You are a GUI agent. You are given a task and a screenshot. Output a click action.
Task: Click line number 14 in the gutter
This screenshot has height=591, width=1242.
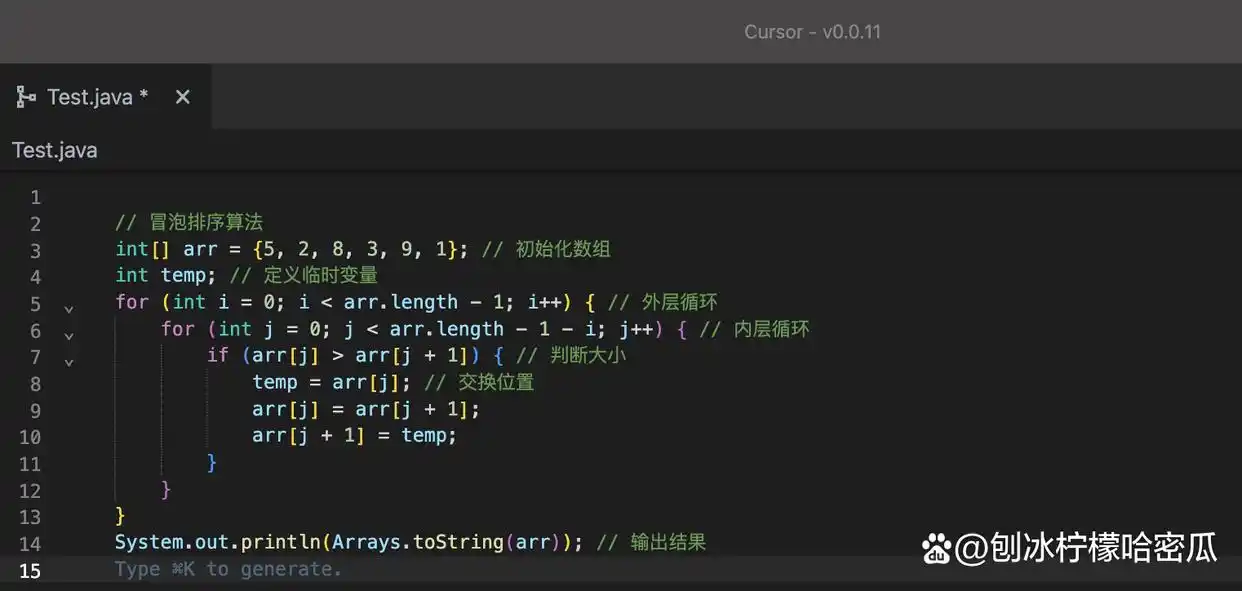point(30,543)
